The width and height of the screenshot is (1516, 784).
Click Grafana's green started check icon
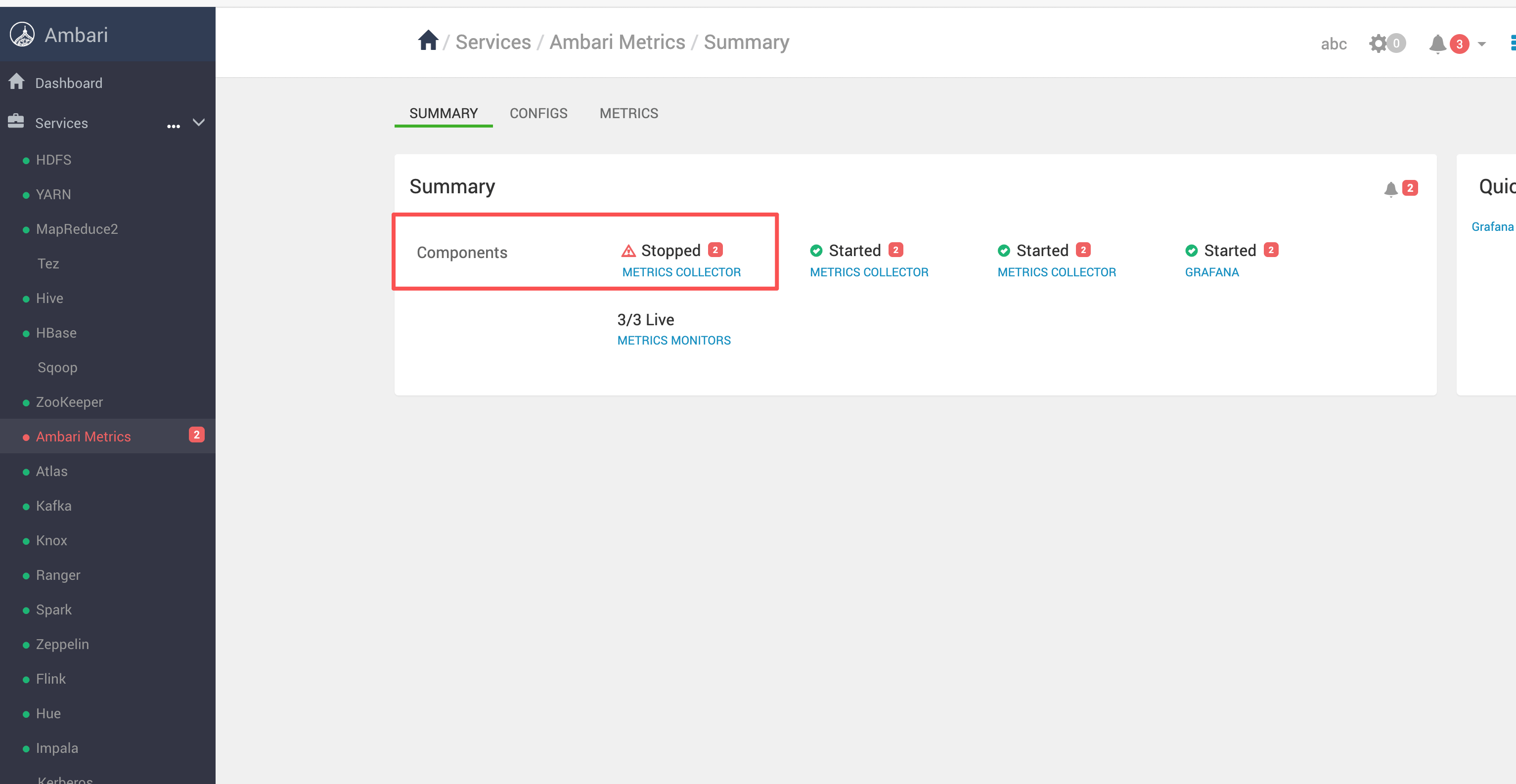tap(1191, 251)
